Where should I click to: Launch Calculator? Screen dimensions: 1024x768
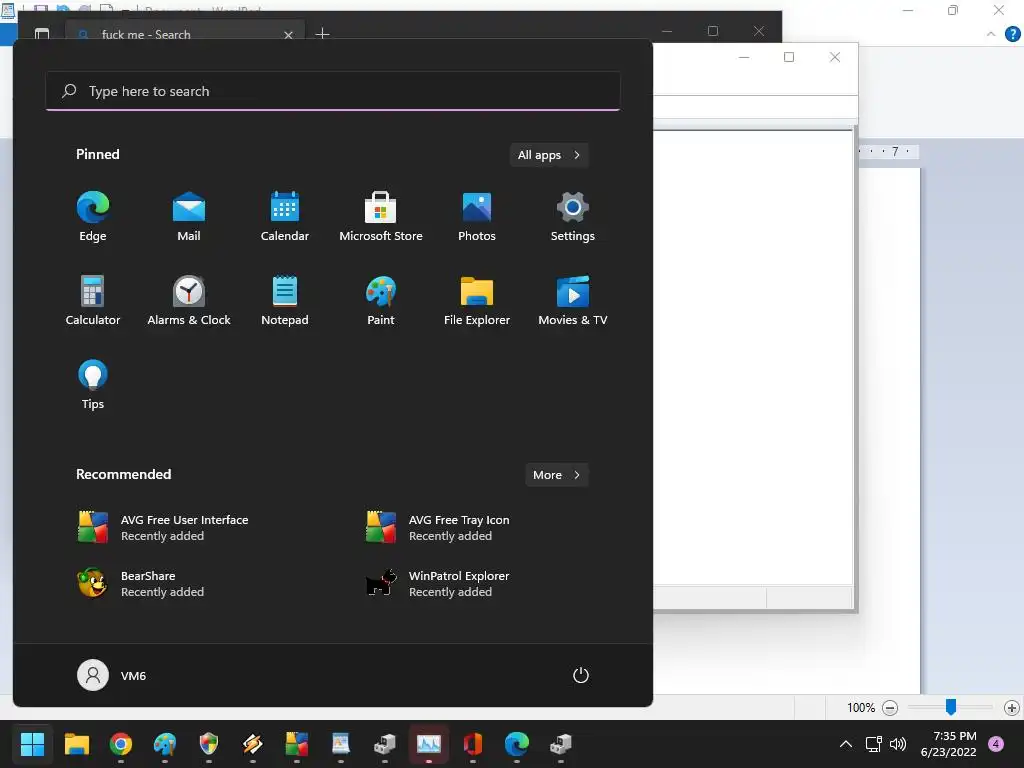[93, 301]
